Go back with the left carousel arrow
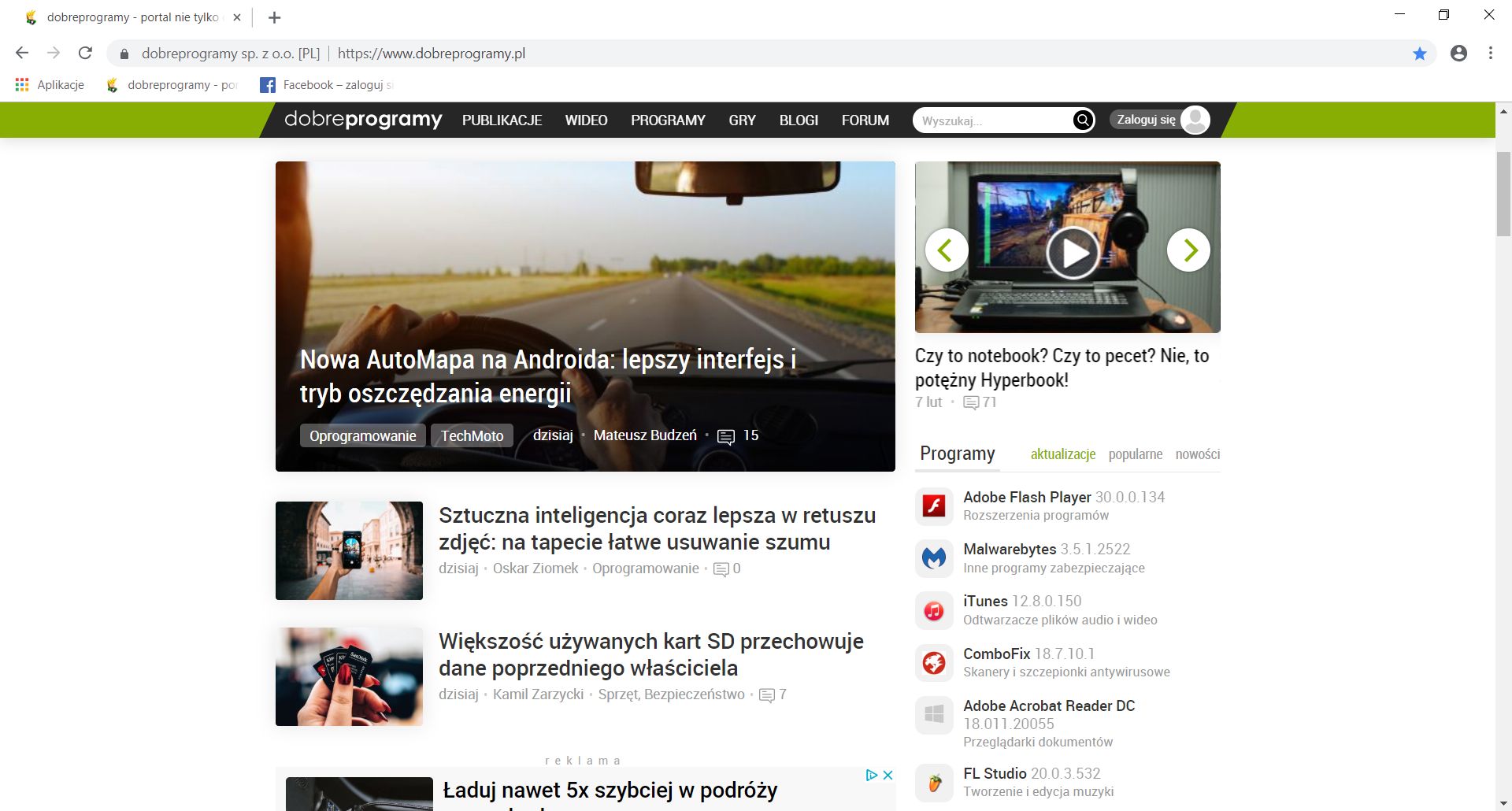 point(946,250)
